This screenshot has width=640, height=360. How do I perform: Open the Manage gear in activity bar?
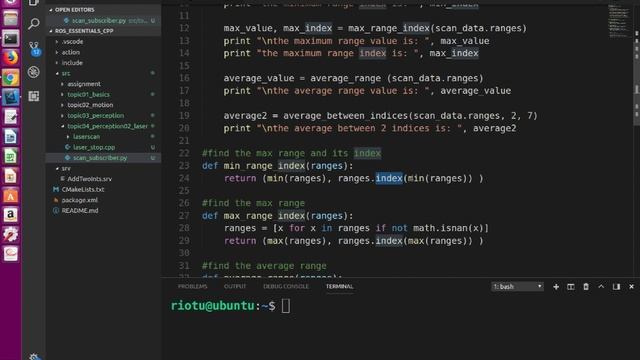[34, 357]
